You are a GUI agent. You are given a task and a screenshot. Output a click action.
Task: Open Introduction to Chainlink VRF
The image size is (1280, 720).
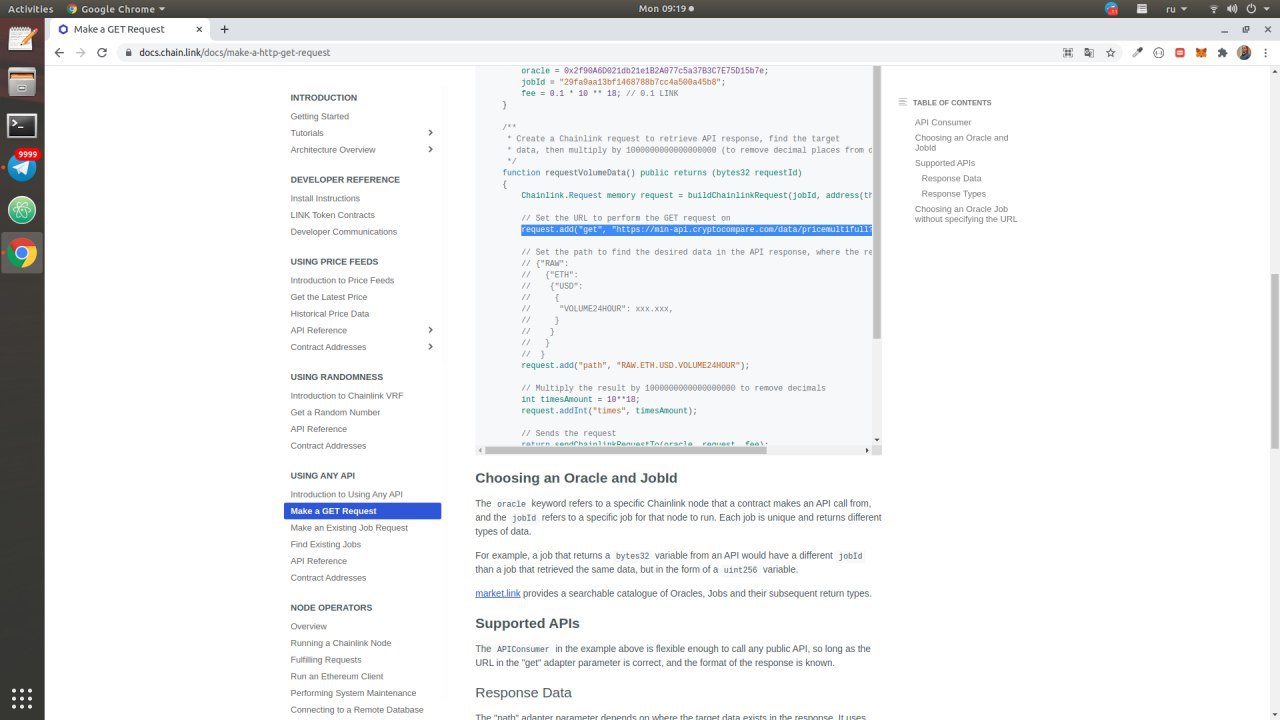point(347,396)
